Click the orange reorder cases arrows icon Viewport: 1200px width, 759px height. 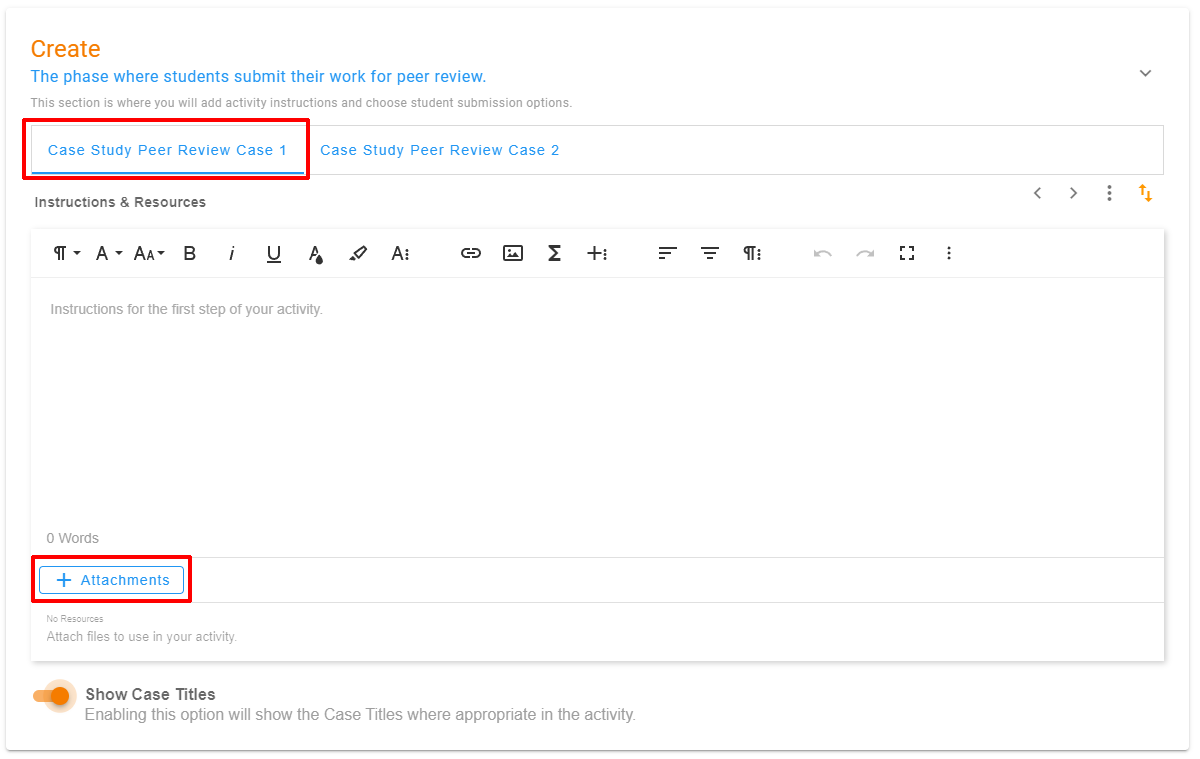1146,193
